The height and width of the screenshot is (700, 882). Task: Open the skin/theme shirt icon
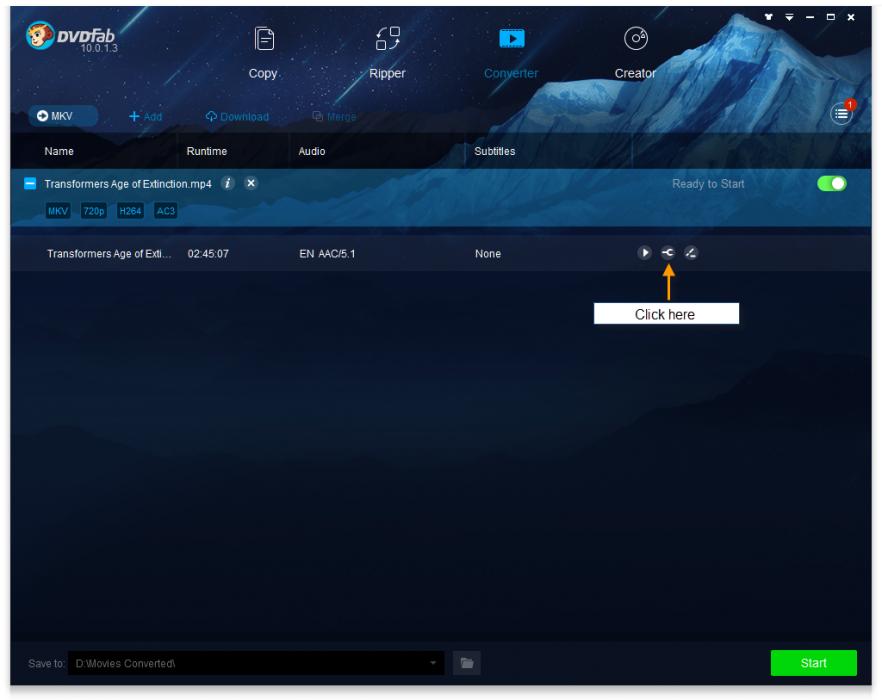pyautogui.click(x=768, y=17)
